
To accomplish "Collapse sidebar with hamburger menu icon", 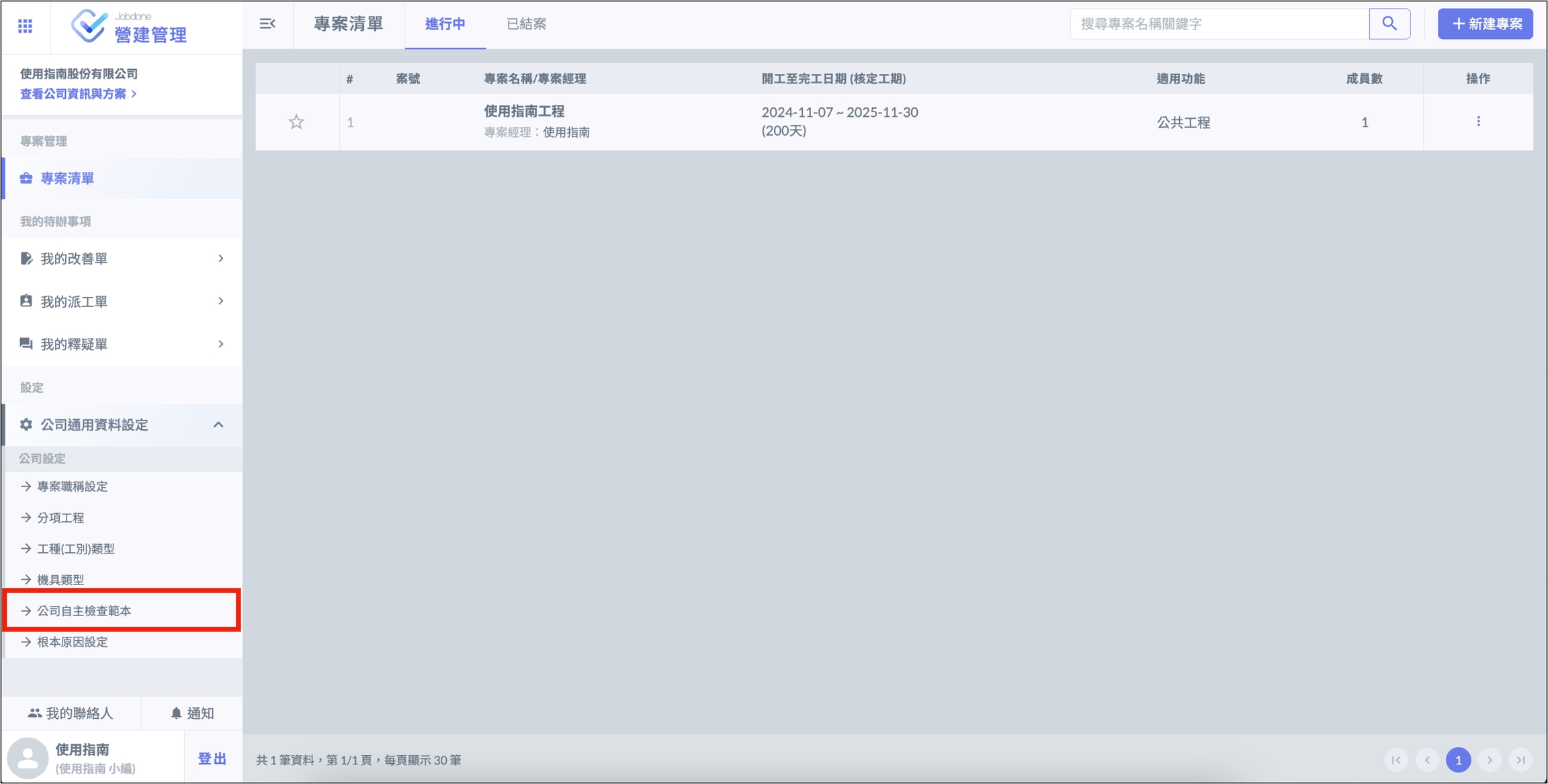I will click(267, 24).
